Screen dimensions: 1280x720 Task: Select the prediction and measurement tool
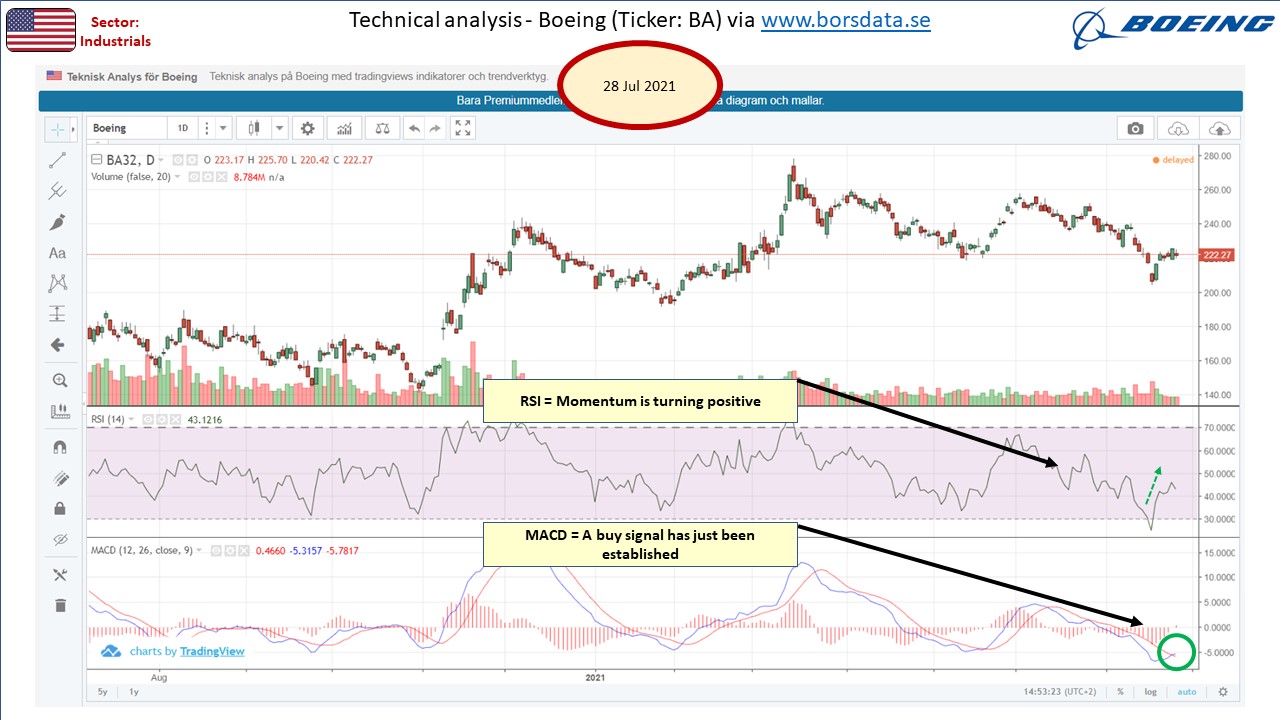tap(58, 314)
